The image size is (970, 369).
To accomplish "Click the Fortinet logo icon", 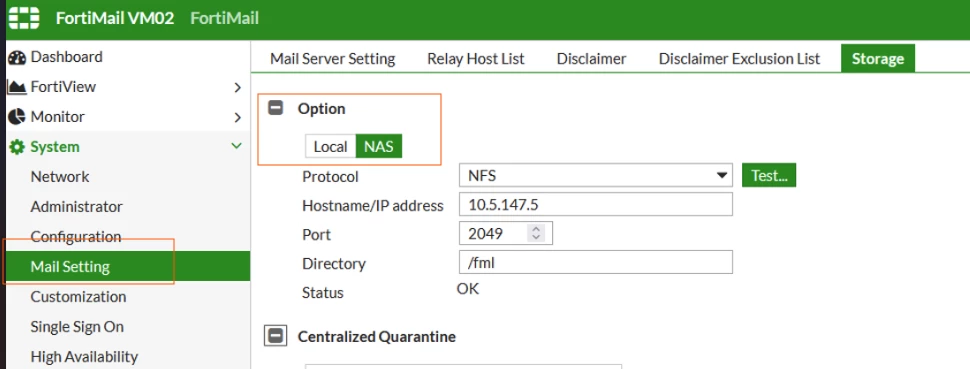I will click(x=24, y=18).
